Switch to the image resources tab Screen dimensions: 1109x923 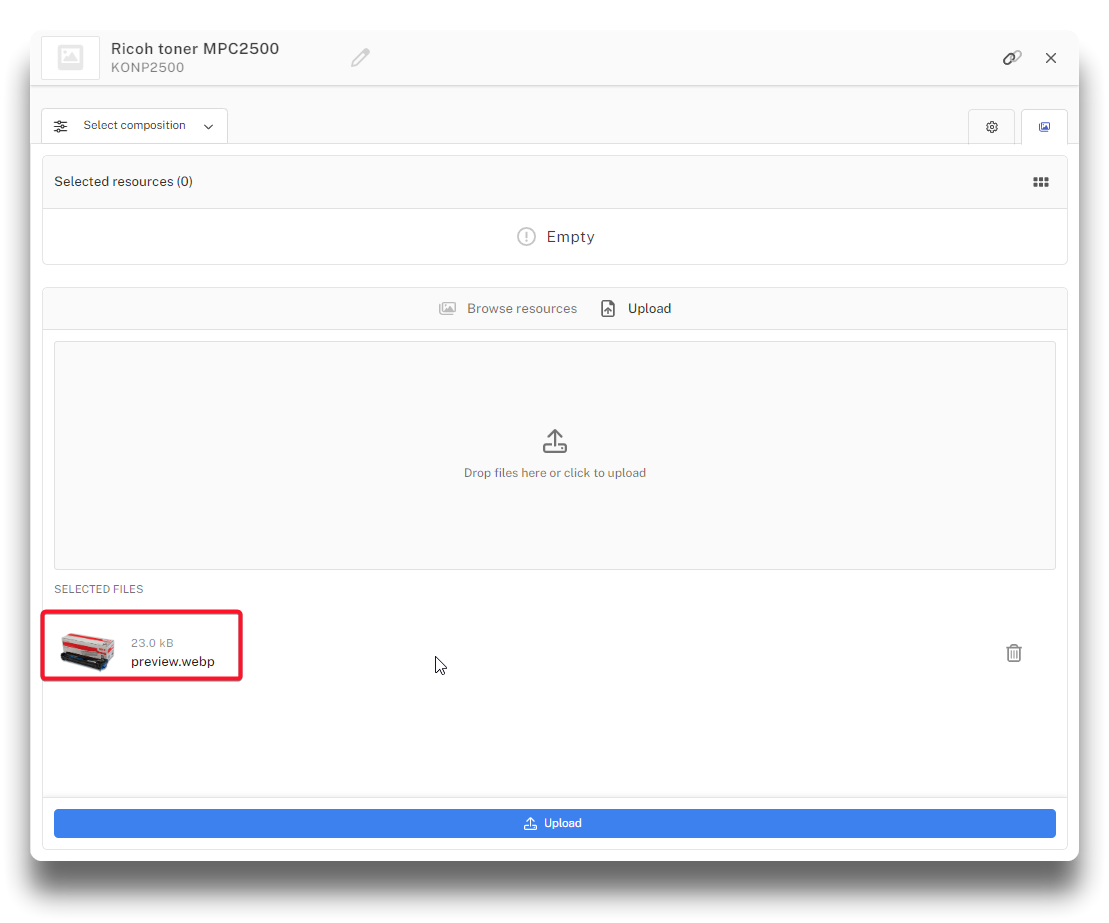[x=1044, y=127]
